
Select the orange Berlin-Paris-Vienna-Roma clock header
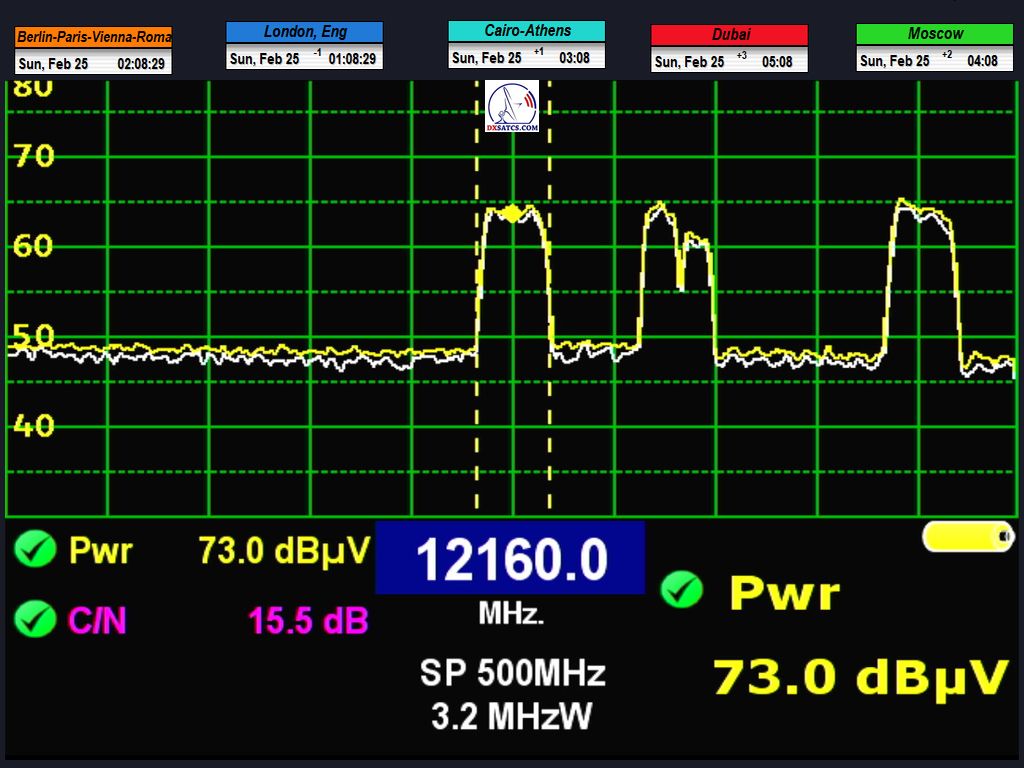(x=94, y=37)
